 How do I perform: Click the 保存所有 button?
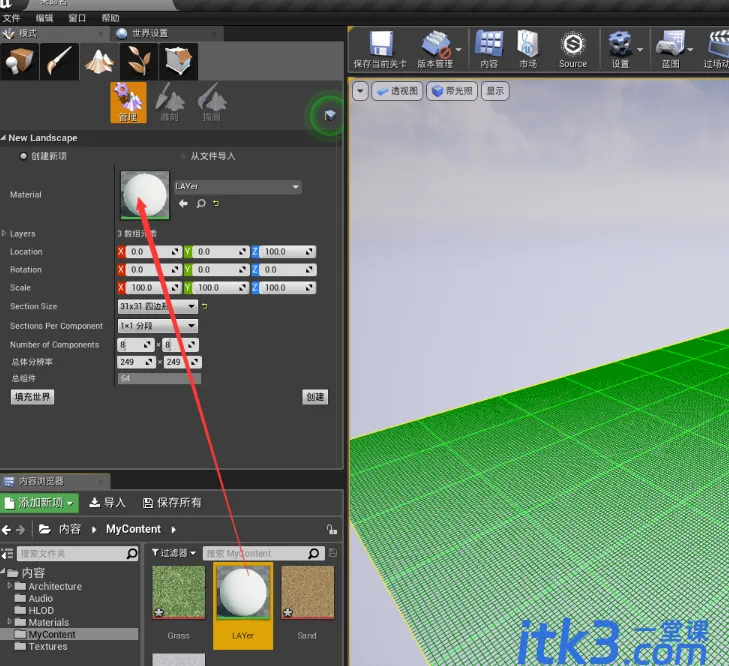(172, 503)
